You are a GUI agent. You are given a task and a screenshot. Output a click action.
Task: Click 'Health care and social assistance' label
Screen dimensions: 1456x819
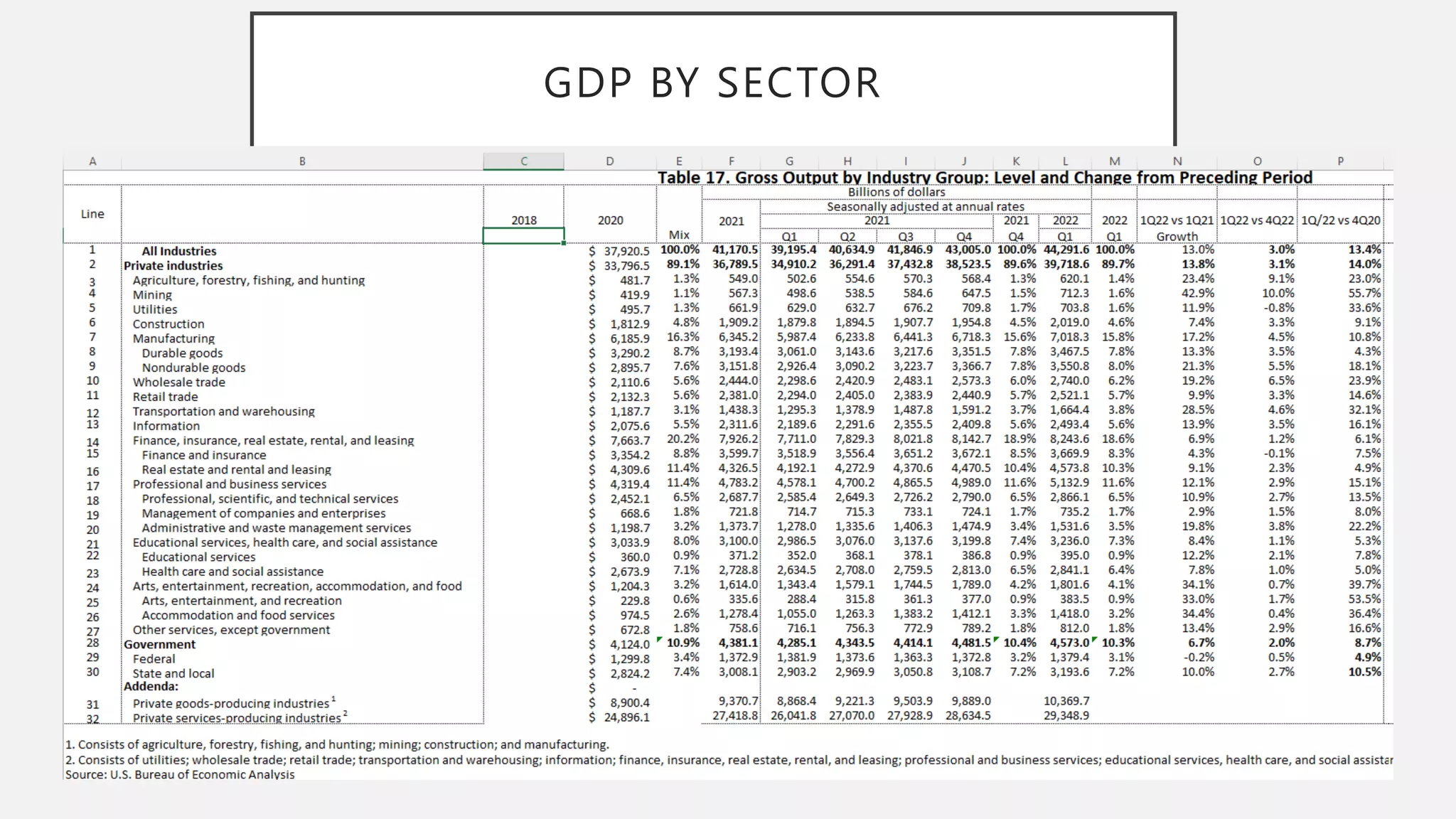232,572
